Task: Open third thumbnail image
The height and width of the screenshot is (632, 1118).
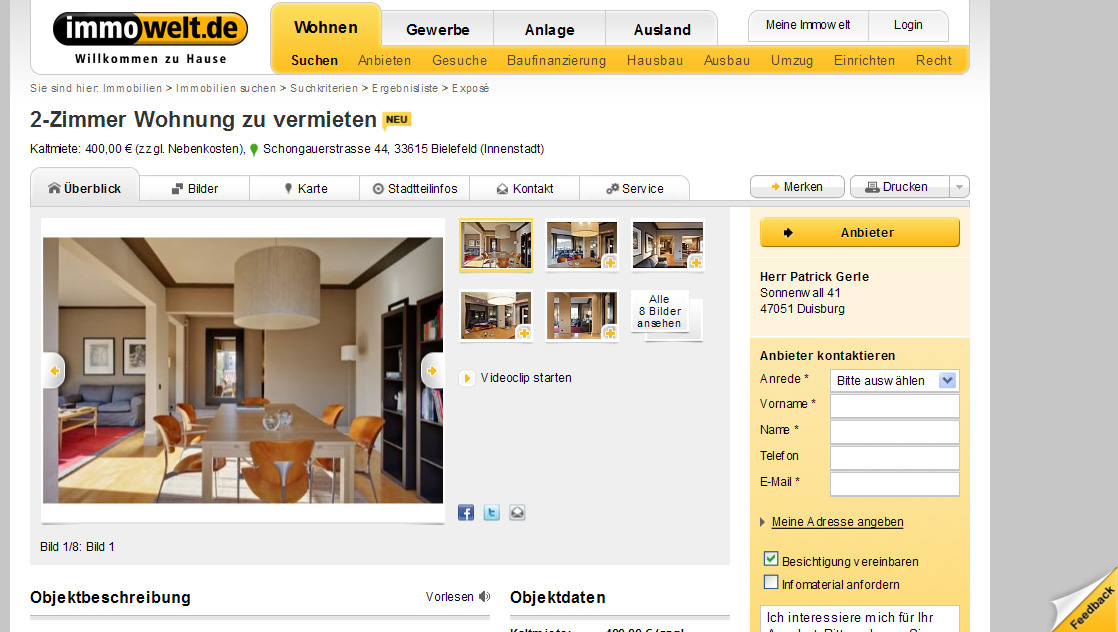Action: (x=667, y=245)
